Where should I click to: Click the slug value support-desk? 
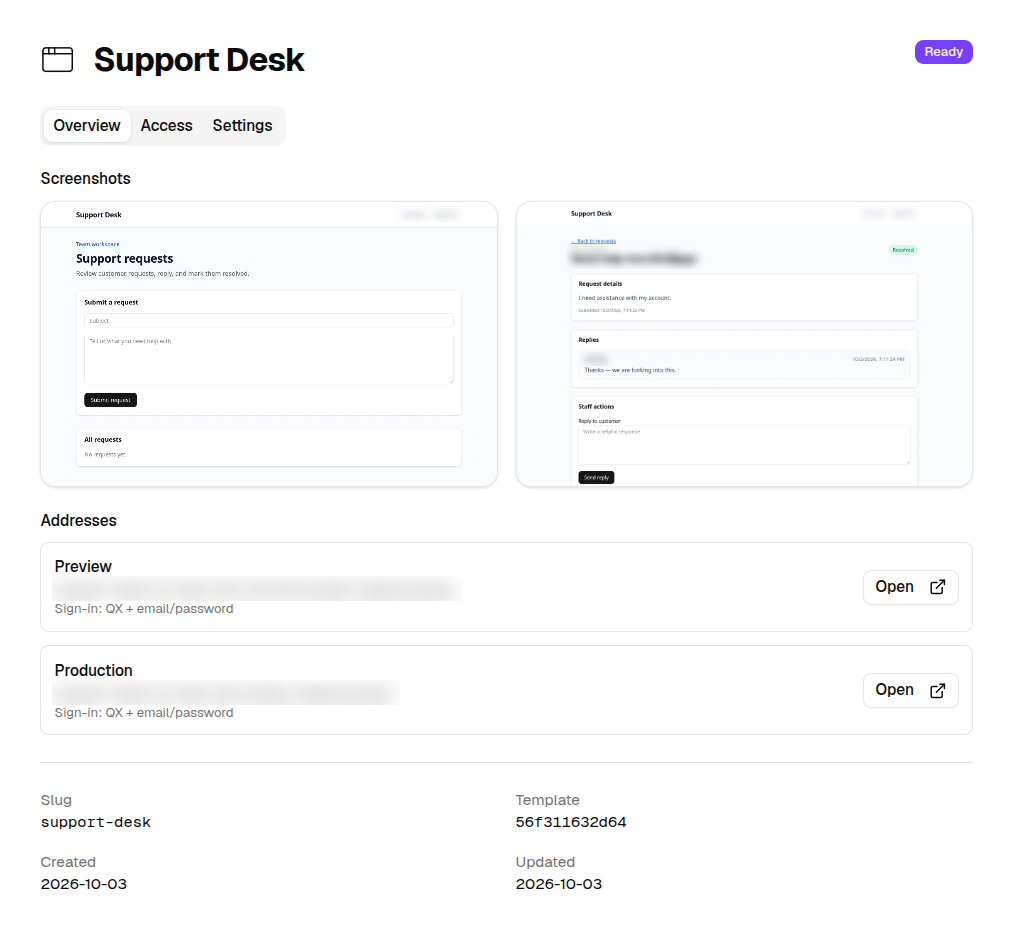pos(96,822)
